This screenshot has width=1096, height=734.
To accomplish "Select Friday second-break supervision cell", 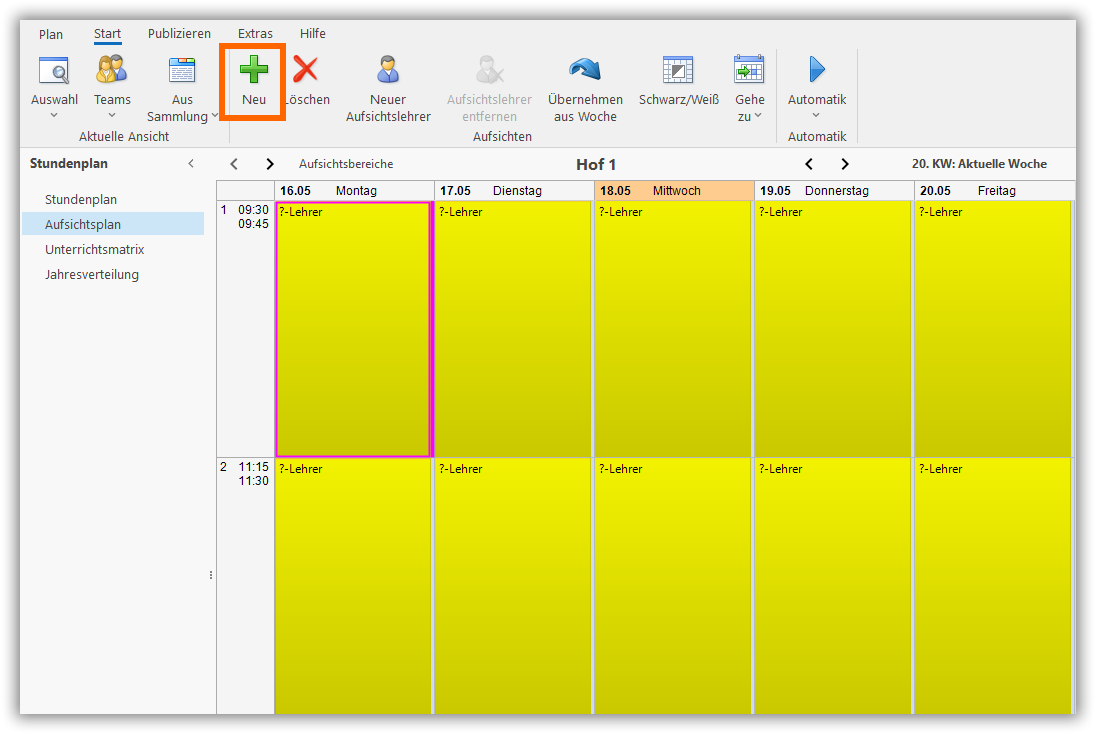I will (x=993, y=585).
